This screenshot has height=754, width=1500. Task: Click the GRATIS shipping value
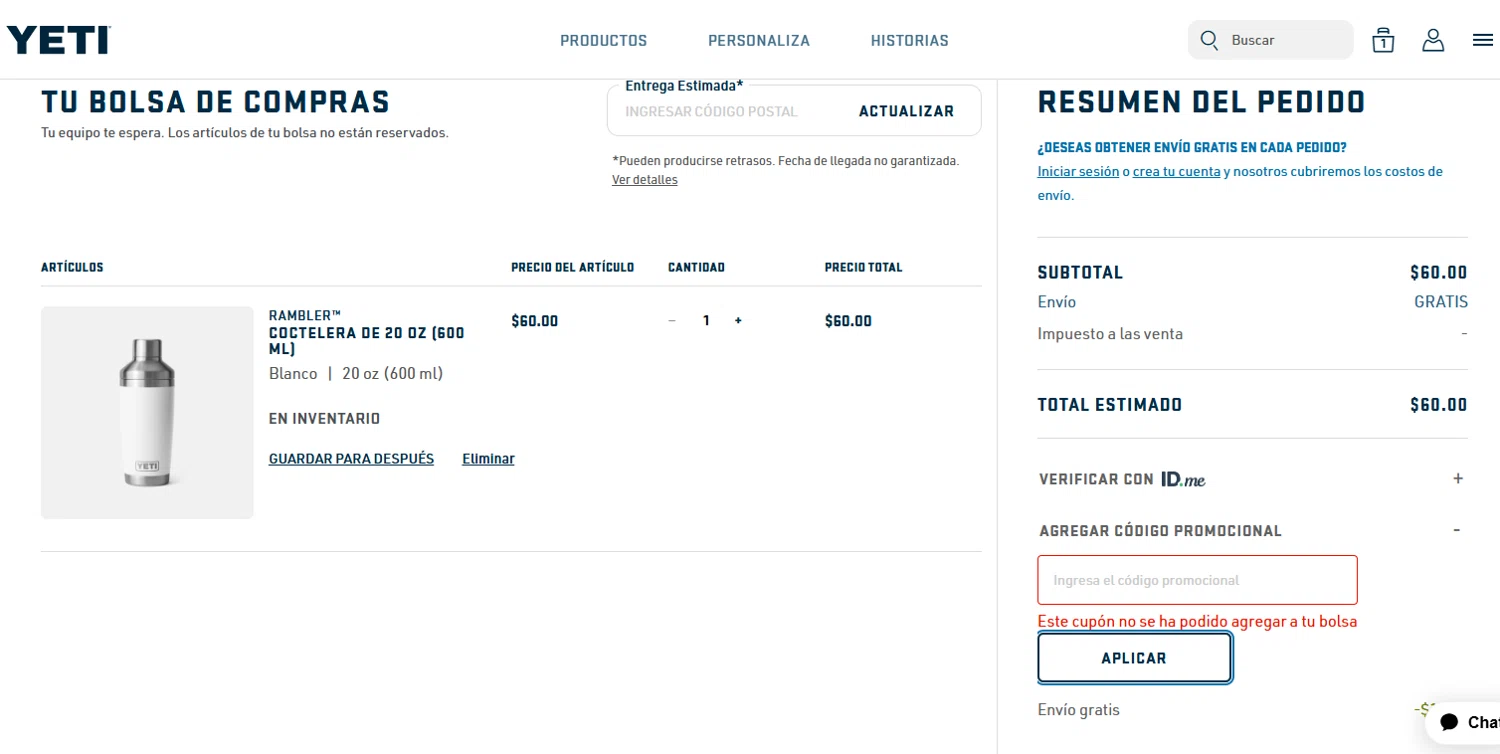(x=1441, y=302)
